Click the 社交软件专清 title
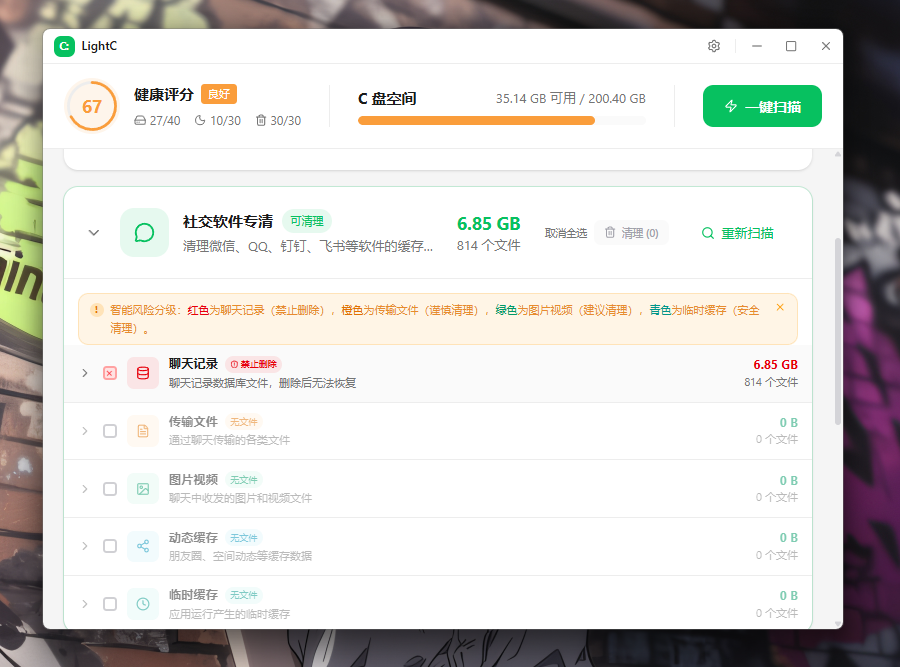This screenshot has height=667, width=900. (x=228, y=222)
